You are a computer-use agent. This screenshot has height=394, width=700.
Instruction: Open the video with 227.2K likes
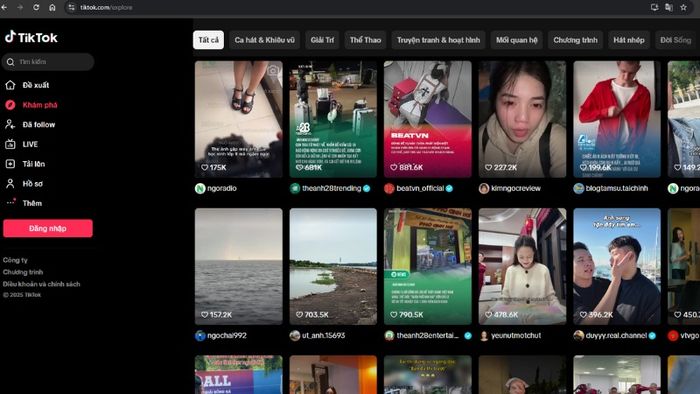522,119
